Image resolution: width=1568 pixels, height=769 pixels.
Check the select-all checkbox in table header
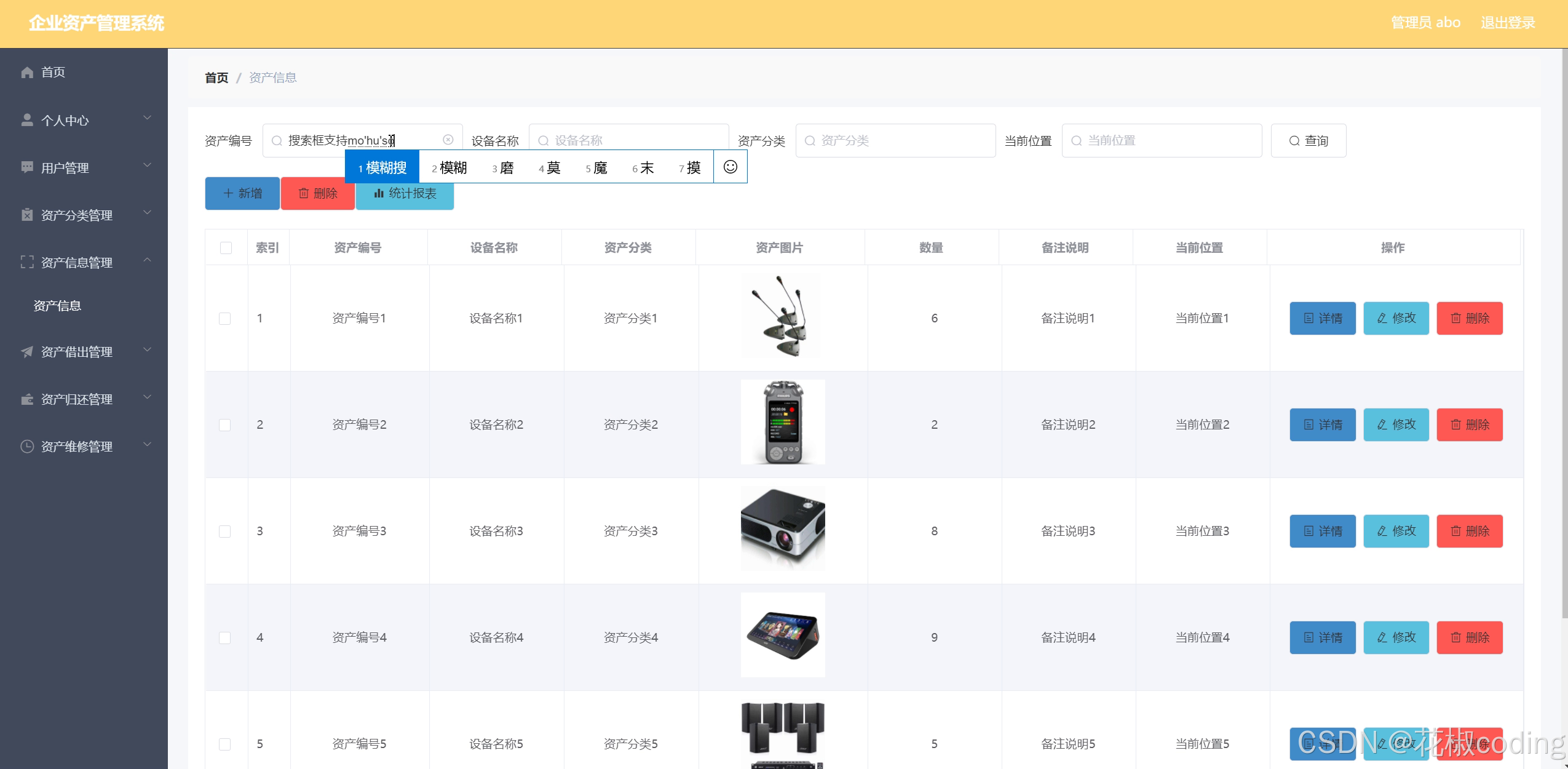coord(226,247)
